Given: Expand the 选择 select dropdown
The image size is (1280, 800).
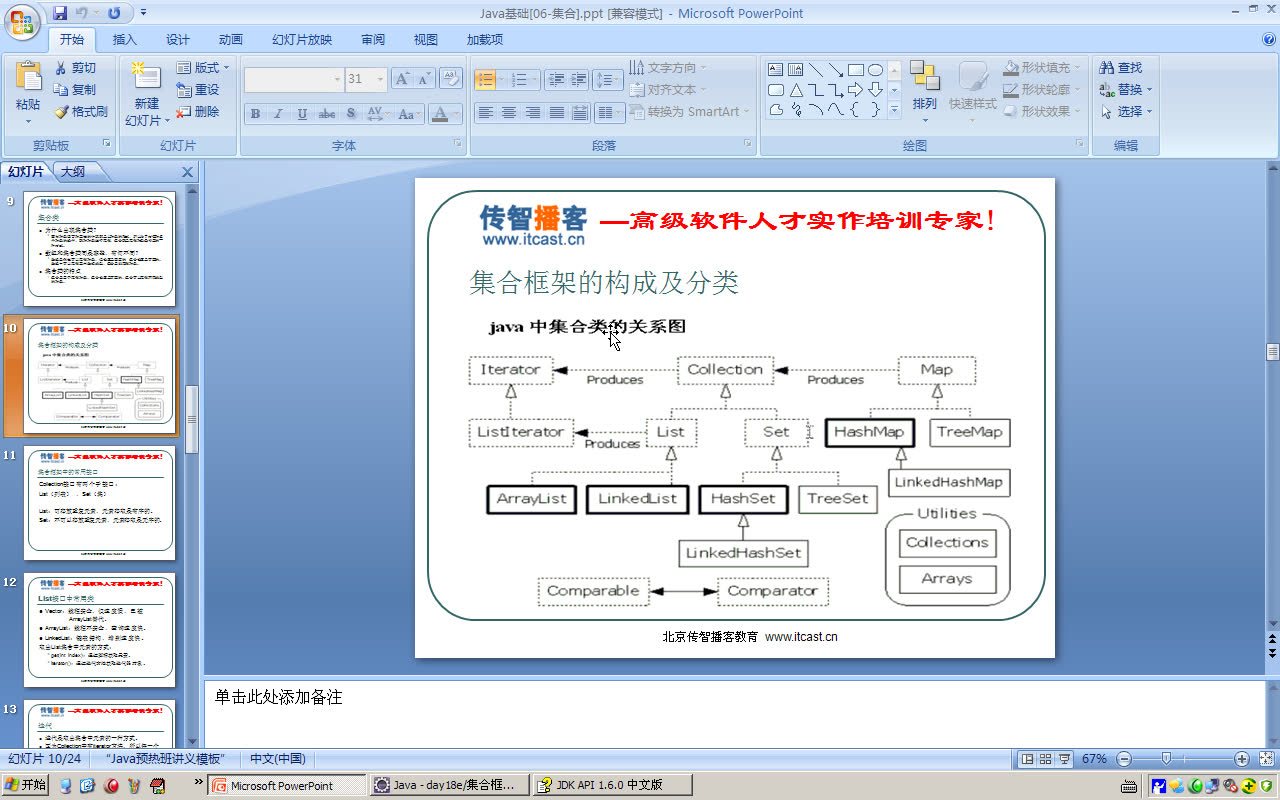Looking at the screenshot, I should pos(1126,111).
